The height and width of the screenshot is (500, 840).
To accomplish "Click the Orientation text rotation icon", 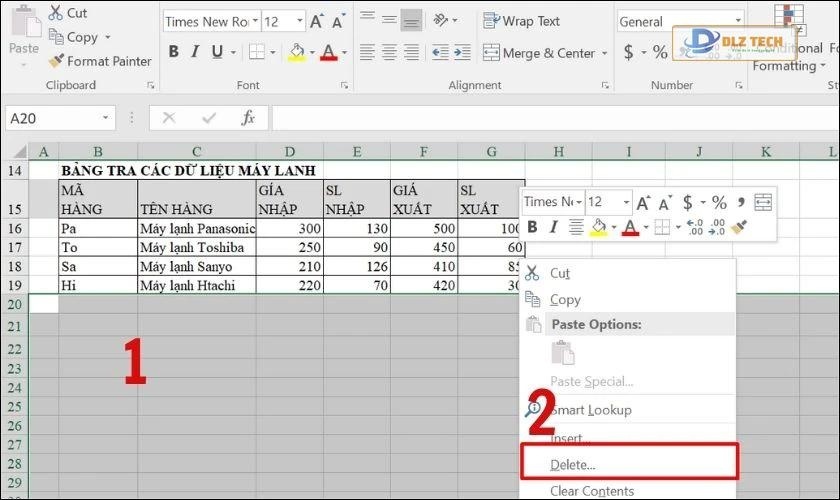I will point(441,20).
